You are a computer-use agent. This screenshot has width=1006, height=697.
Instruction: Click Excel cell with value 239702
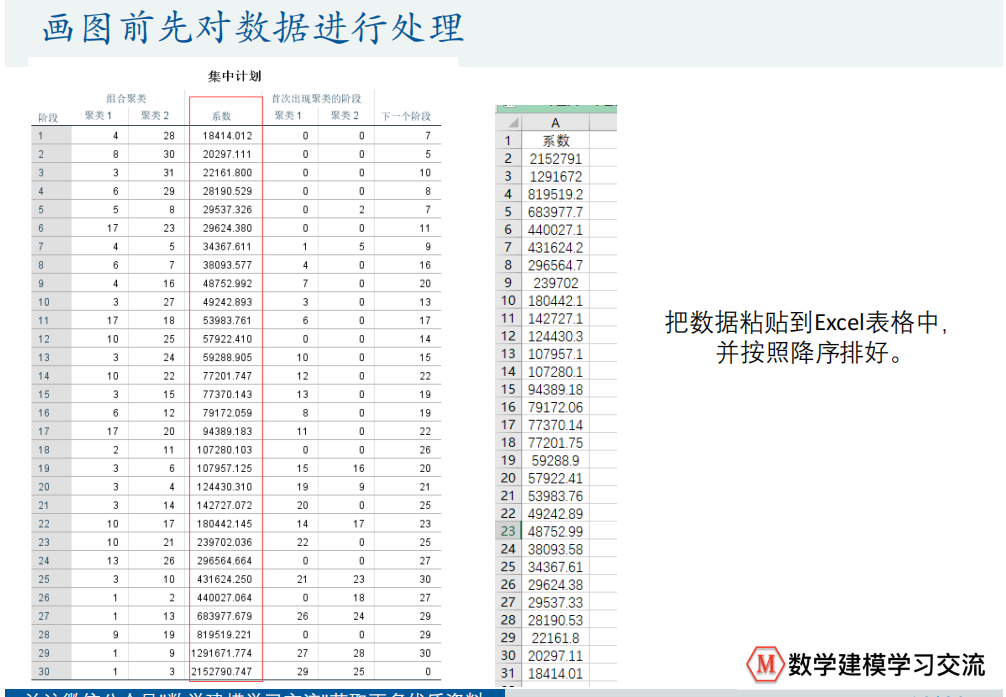coord(556,283)
